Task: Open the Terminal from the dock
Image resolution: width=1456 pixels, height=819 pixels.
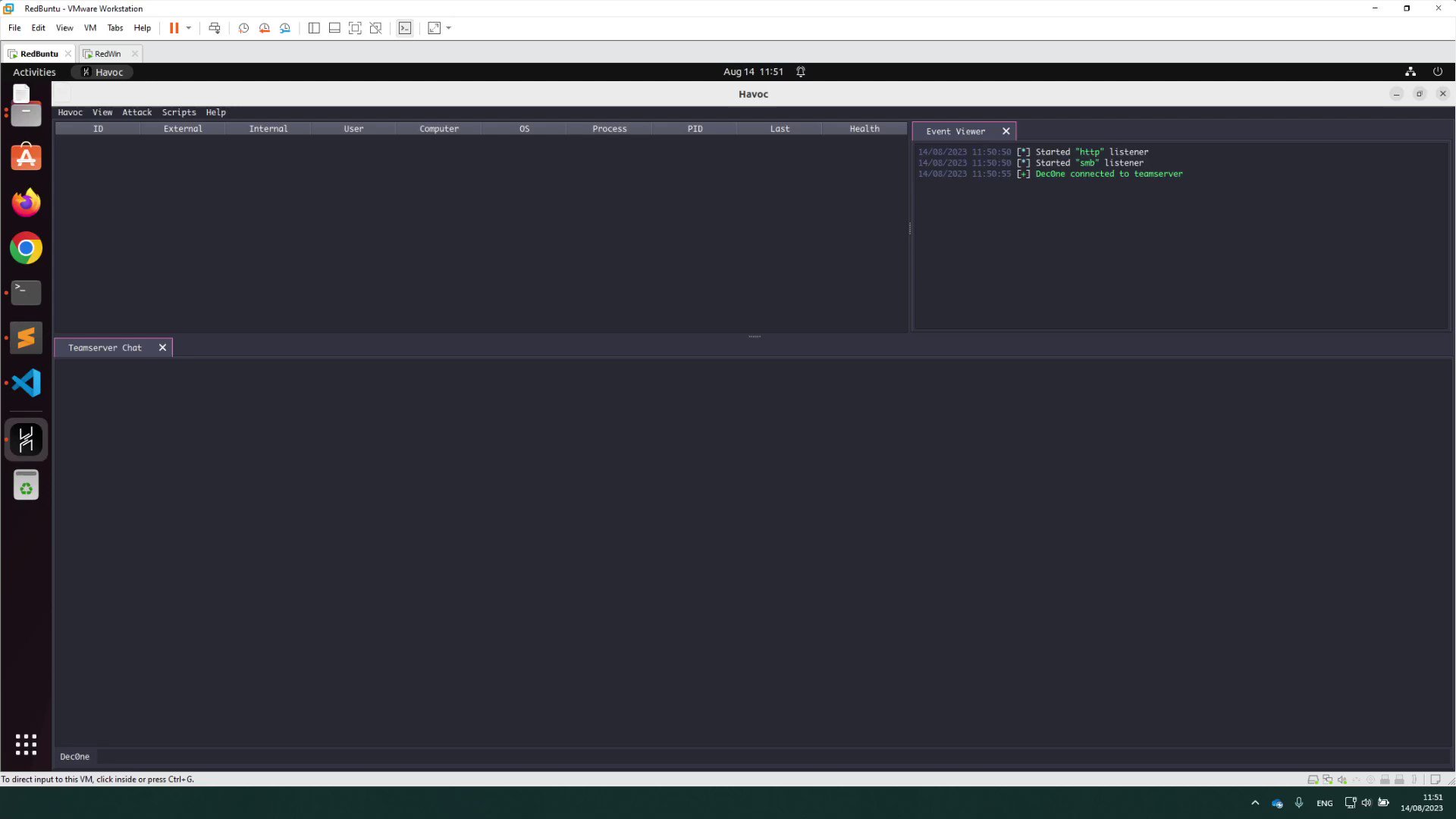Action: [x=26, y=293]
